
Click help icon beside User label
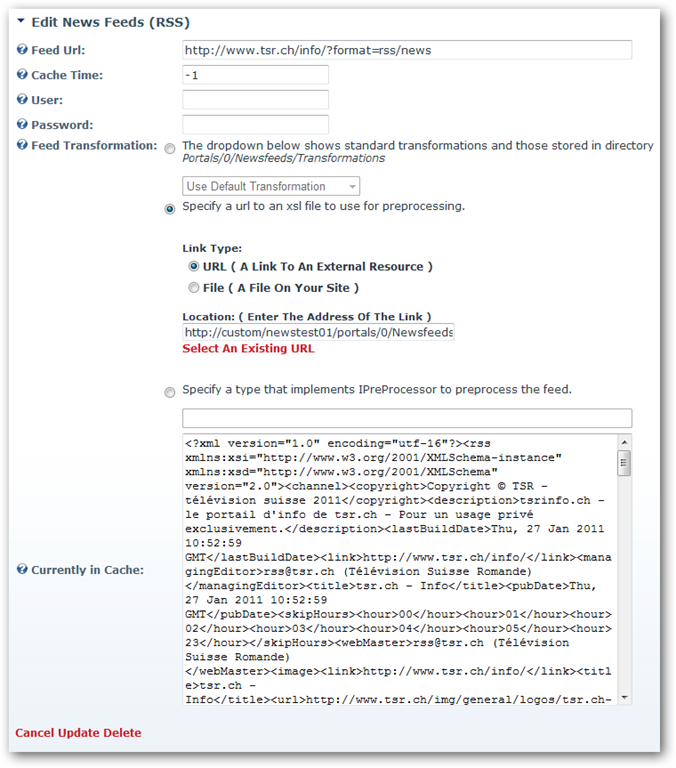22,99
